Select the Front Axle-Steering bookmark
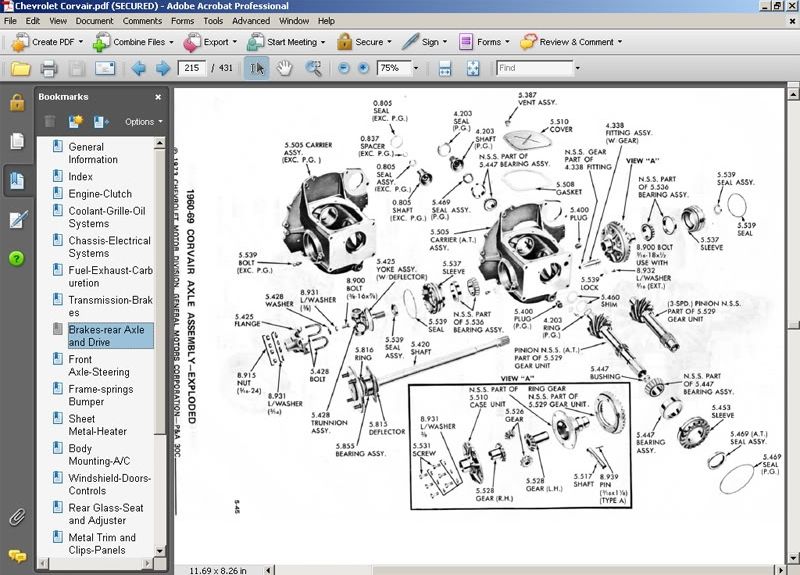This screenshot has width=800, height=575. click(x=99, y=366)
